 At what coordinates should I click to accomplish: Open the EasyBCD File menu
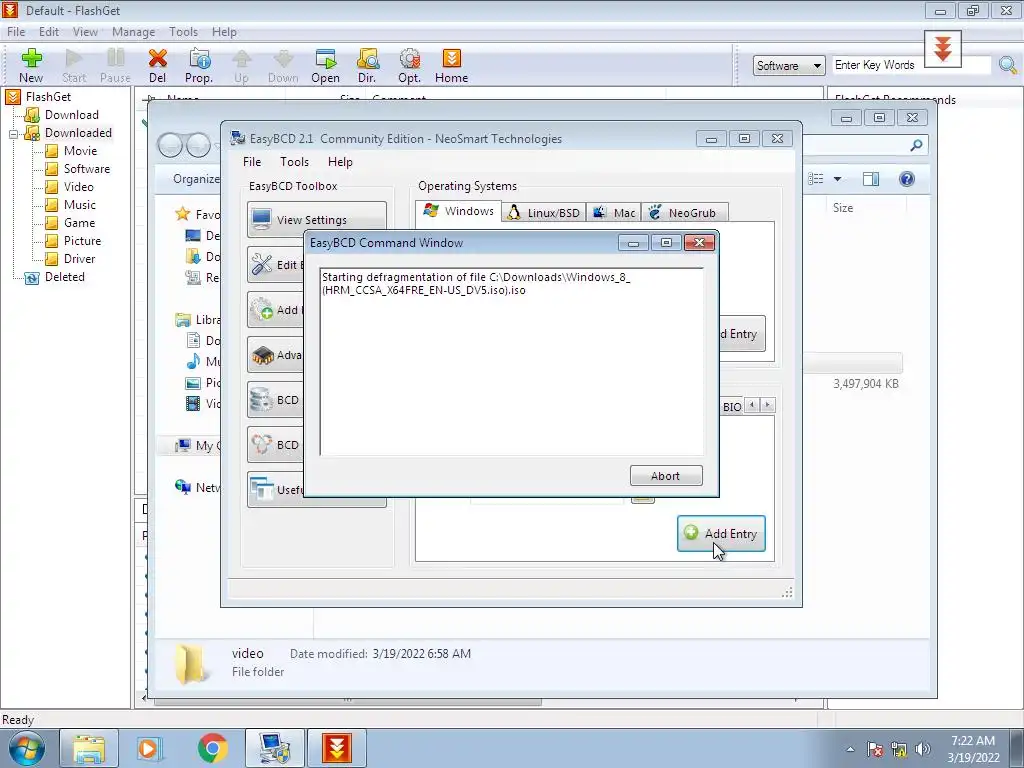pos(251,162)
